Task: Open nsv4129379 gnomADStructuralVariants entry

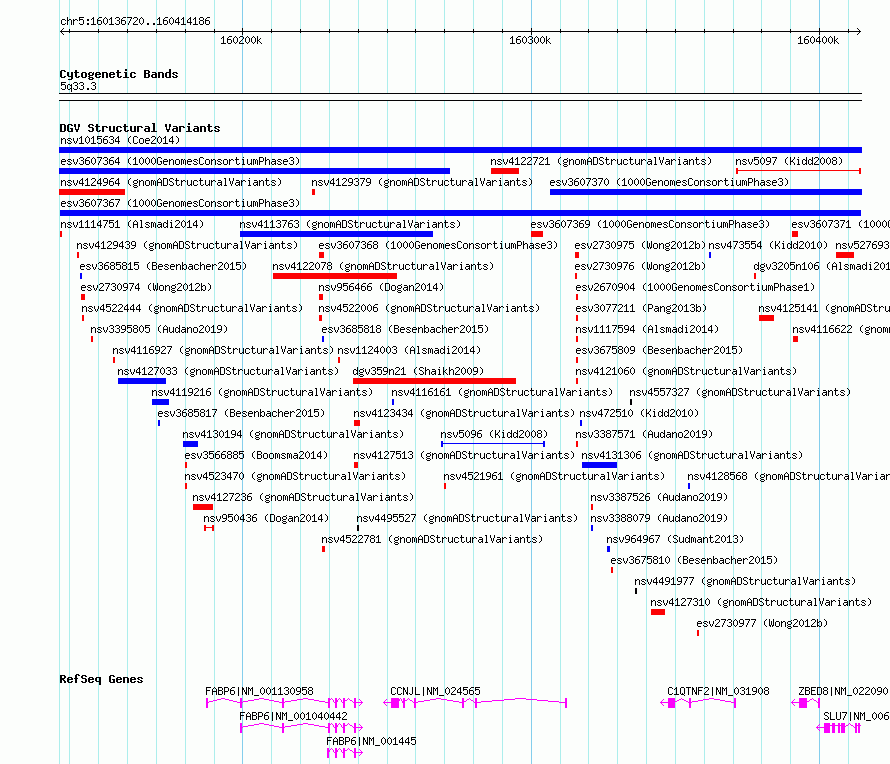Action: [422, 182]
